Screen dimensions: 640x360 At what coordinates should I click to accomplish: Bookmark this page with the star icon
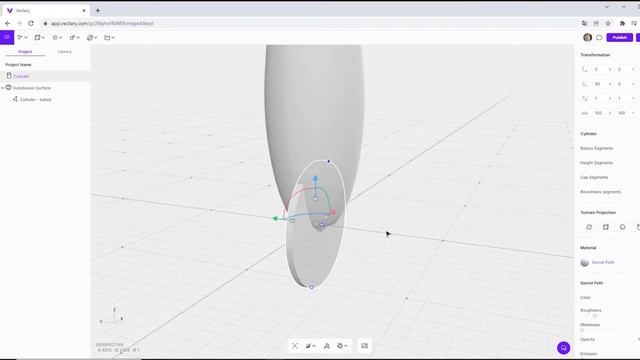coord(608,23)
